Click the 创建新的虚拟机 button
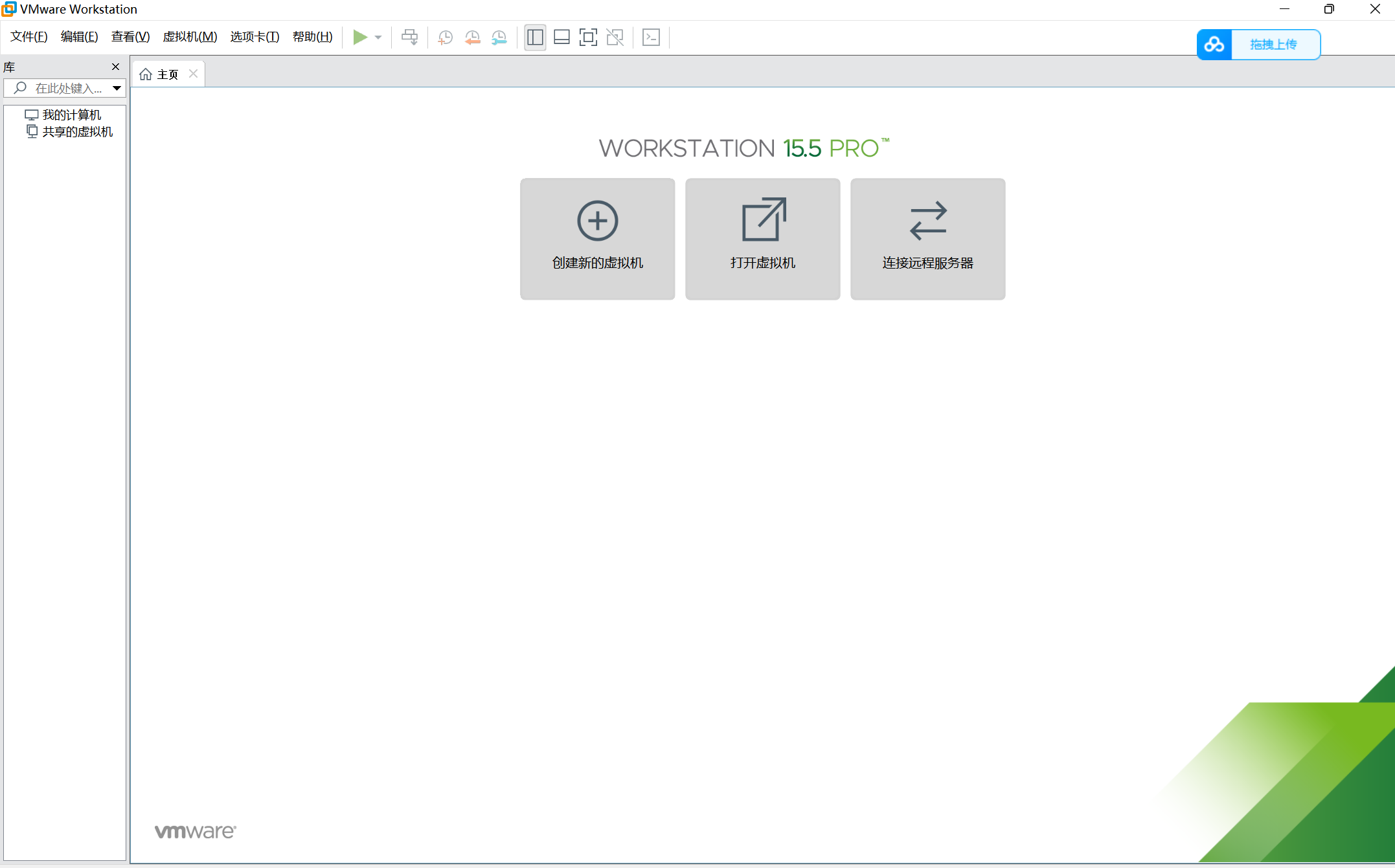This screenshot has height=868, width=1395. (x=597, y=239)
